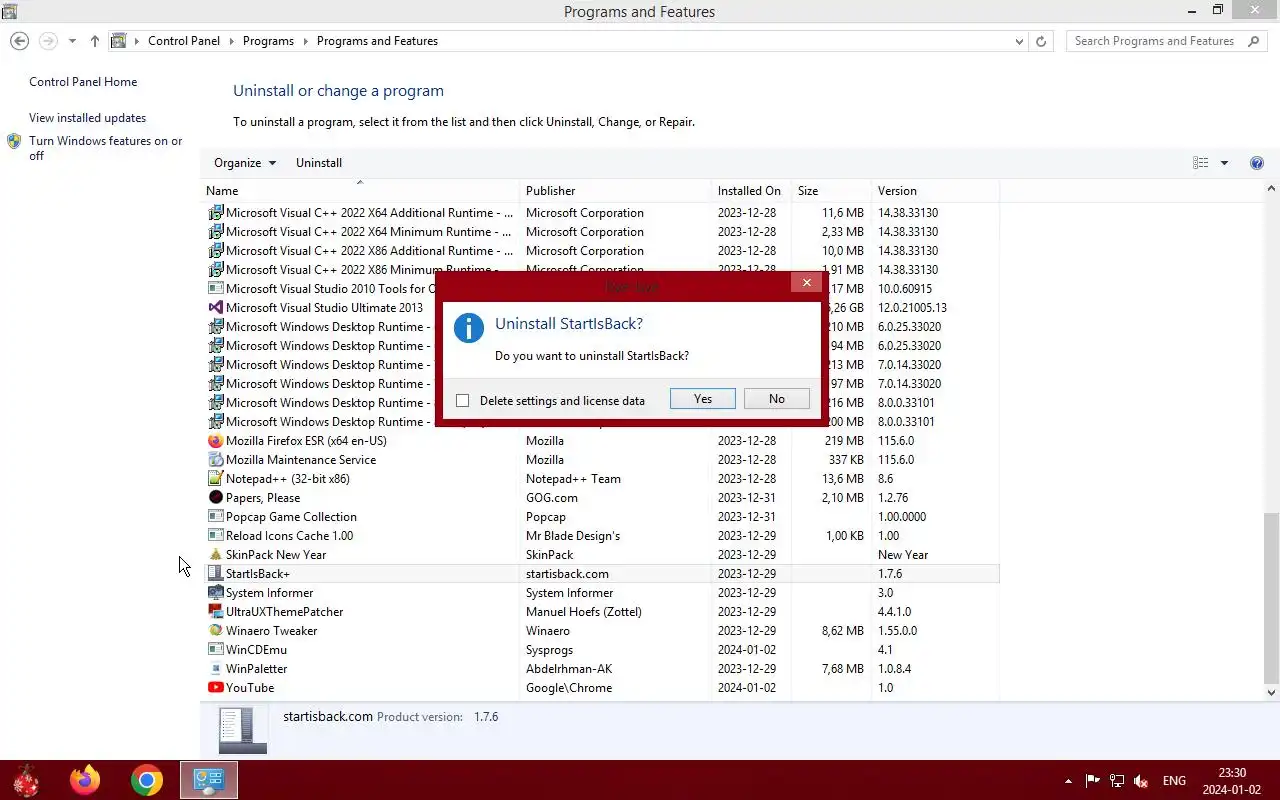Click the change view layout icon
Viewport: 1280px width, 800px height.
click(1201, 163)
